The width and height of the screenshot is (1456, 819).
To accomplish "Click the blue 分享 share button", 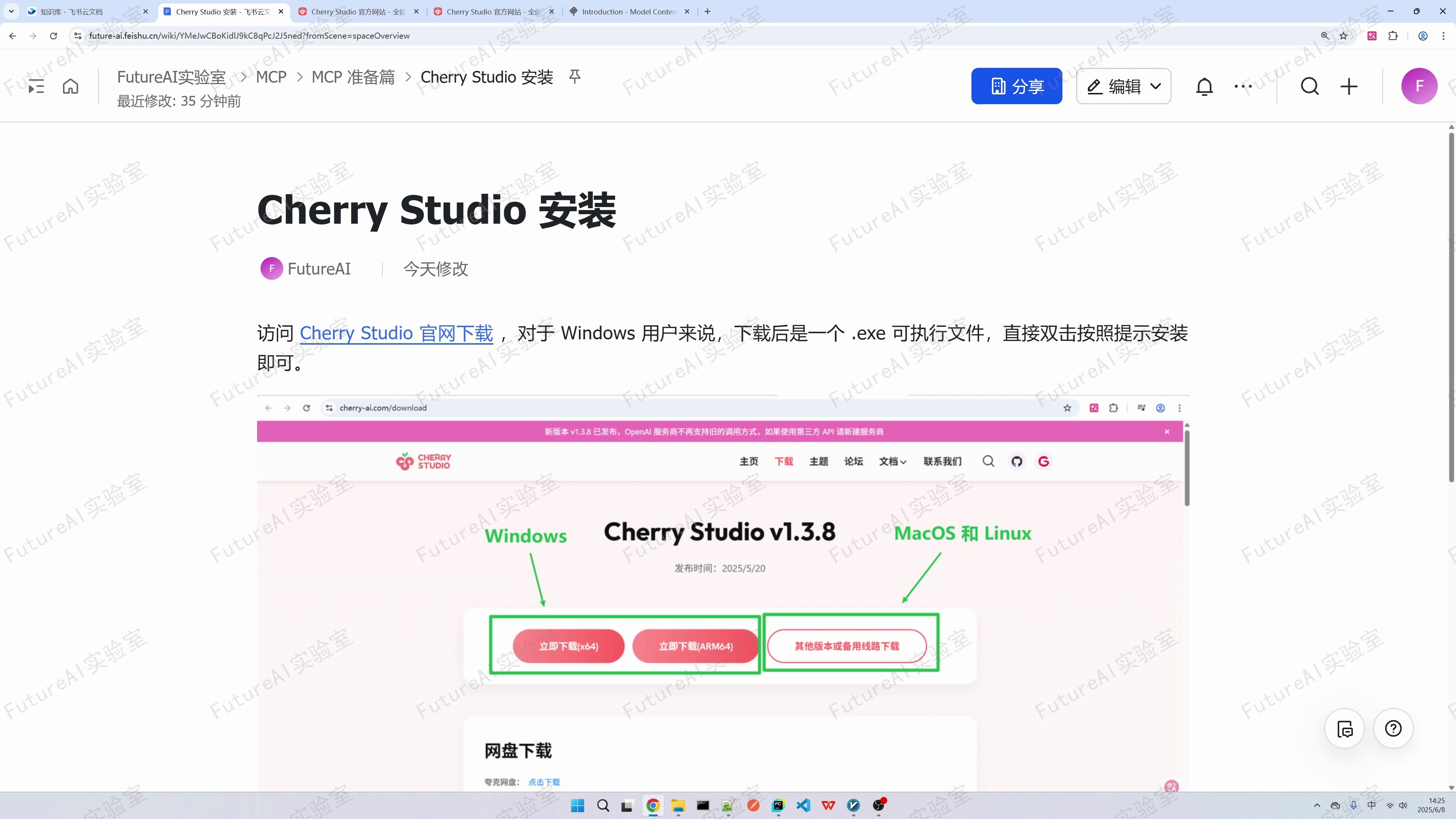I will point(1017,86).
